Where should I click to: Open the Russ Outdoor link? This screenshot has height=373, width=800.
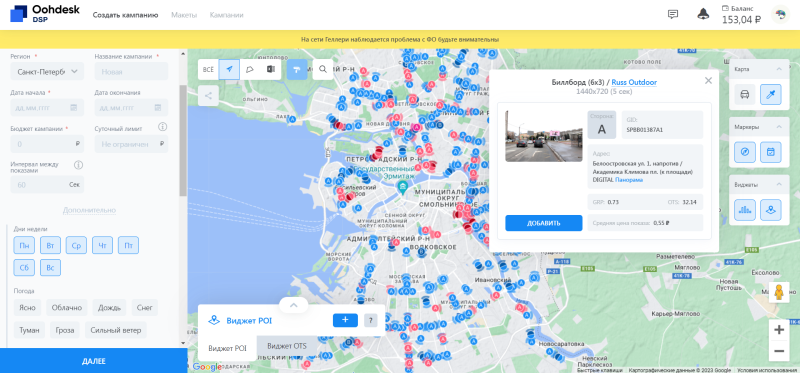coord(634,82)
